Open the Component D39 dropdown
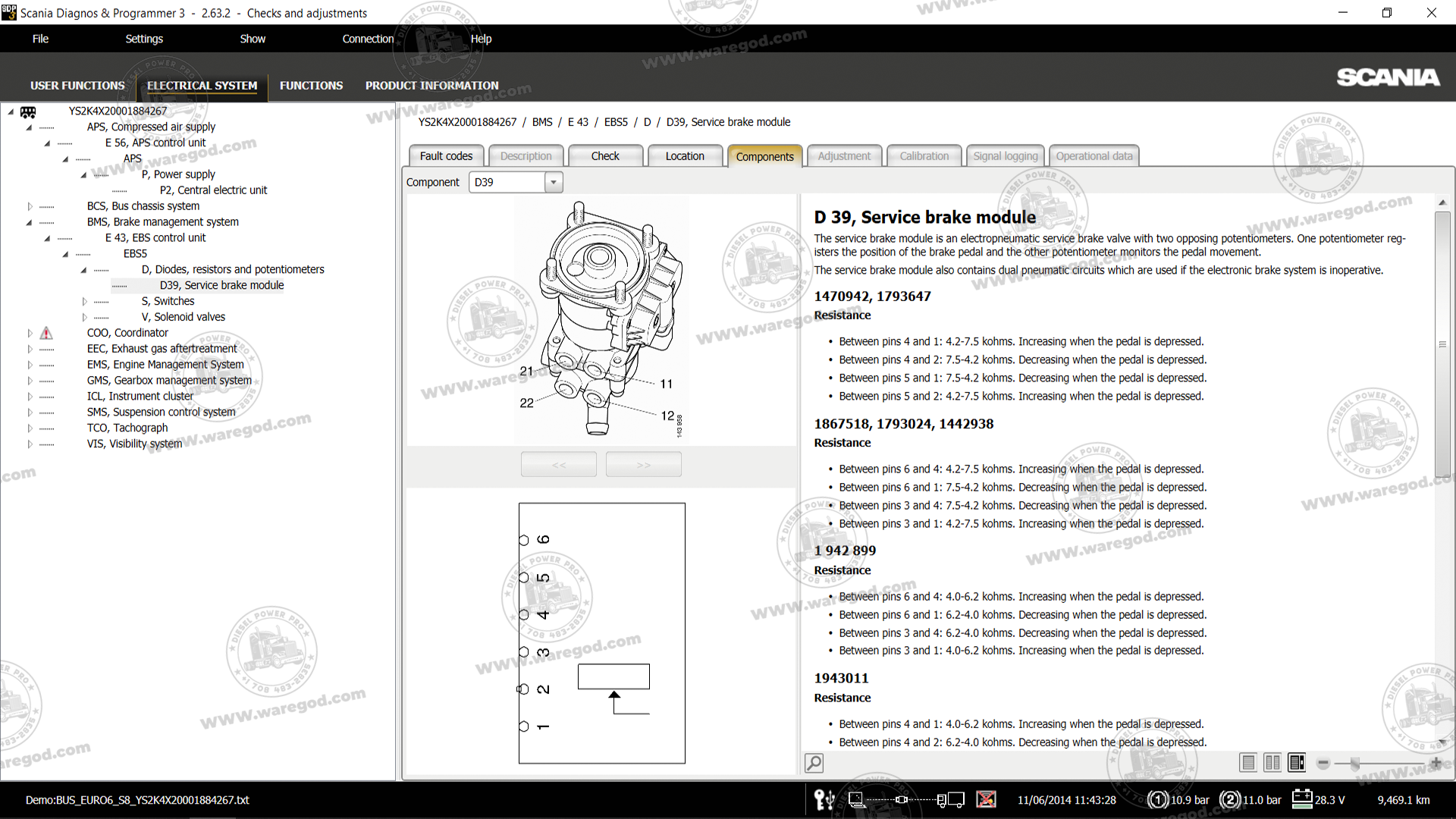 click(x=554, y=182)
